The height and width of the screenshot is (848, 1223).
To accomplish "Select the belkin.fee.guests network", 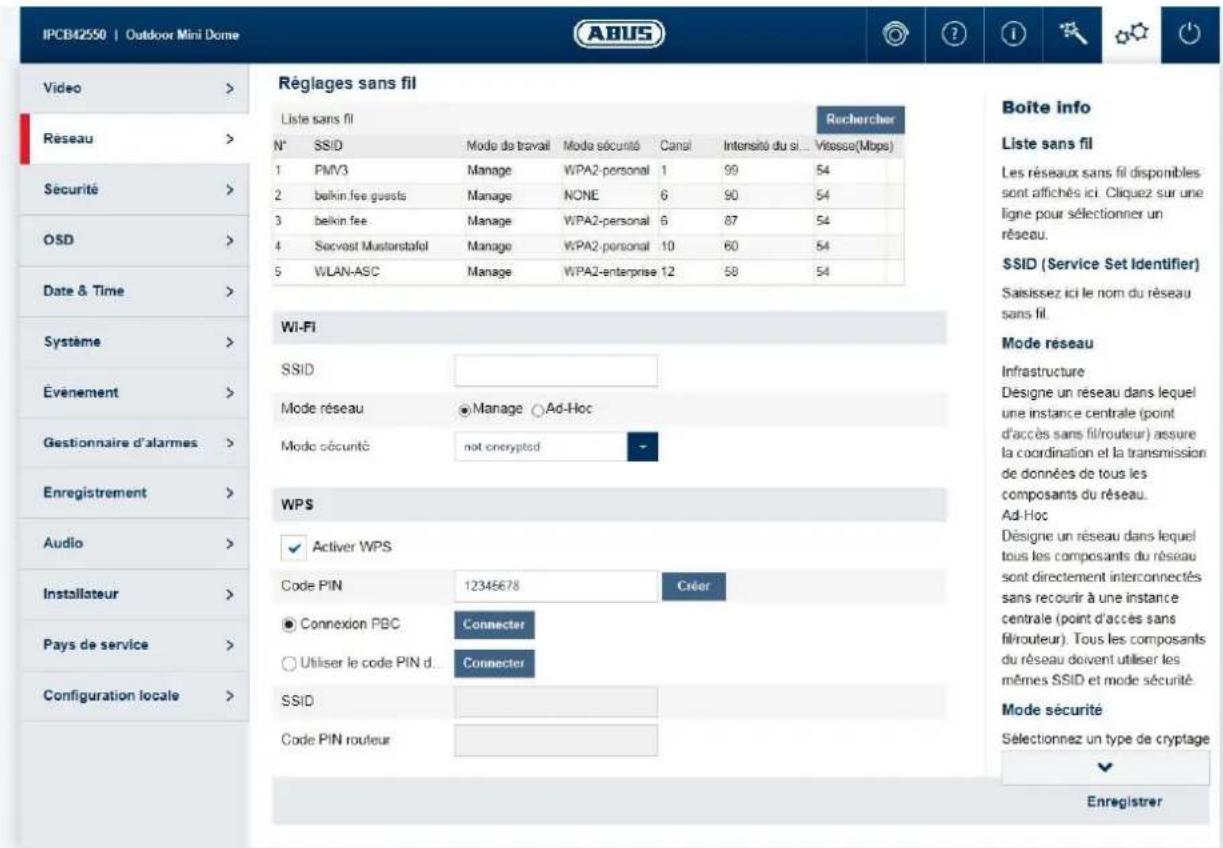I will point(588,197).
